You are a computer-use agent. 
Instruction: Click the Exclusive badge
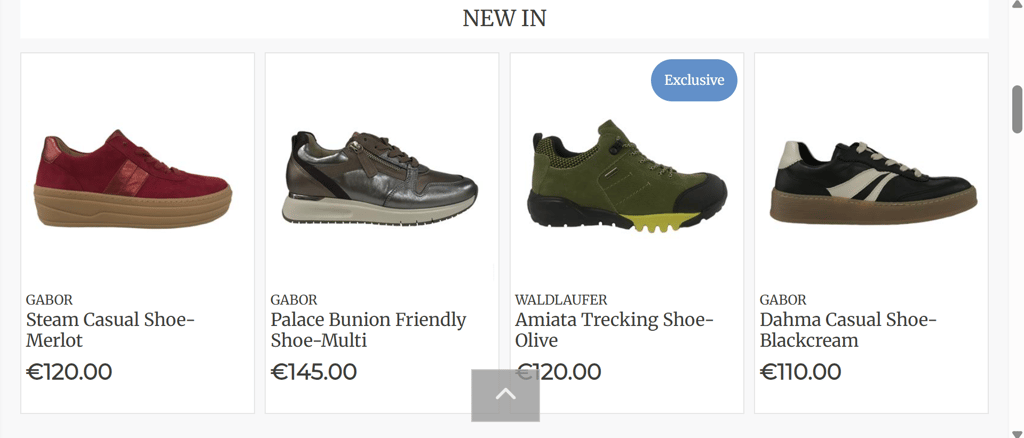click(693, 80)
